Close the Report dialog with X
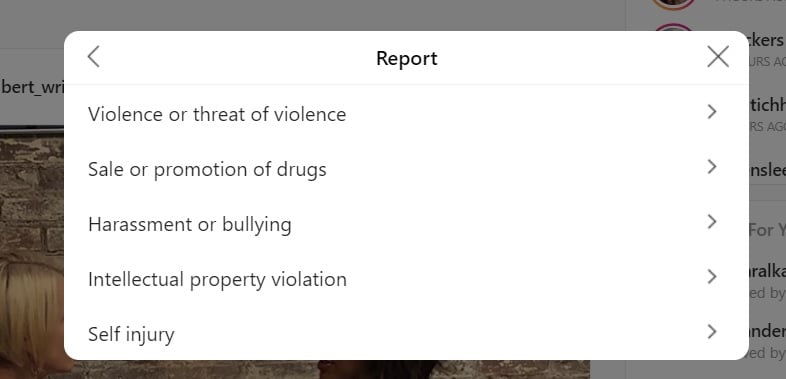Viewport: 786px width, 379px height. (x=718, y=57)
